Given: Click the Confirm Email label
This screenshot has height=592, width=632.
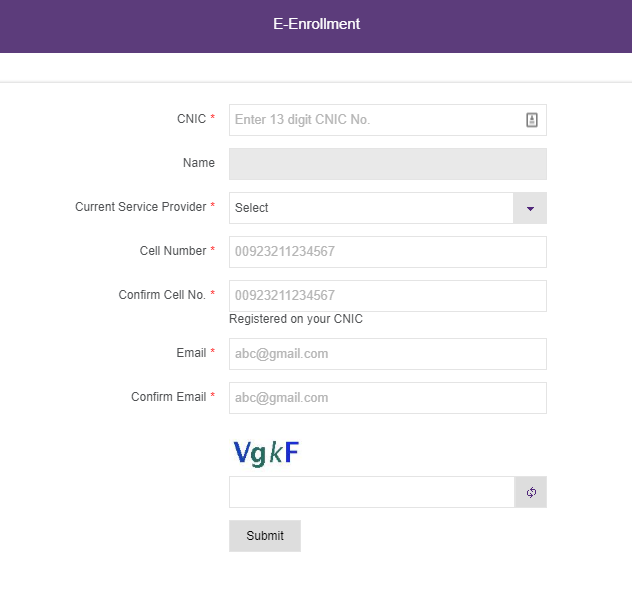Looking at the screenshot, I should coord(168,397).
